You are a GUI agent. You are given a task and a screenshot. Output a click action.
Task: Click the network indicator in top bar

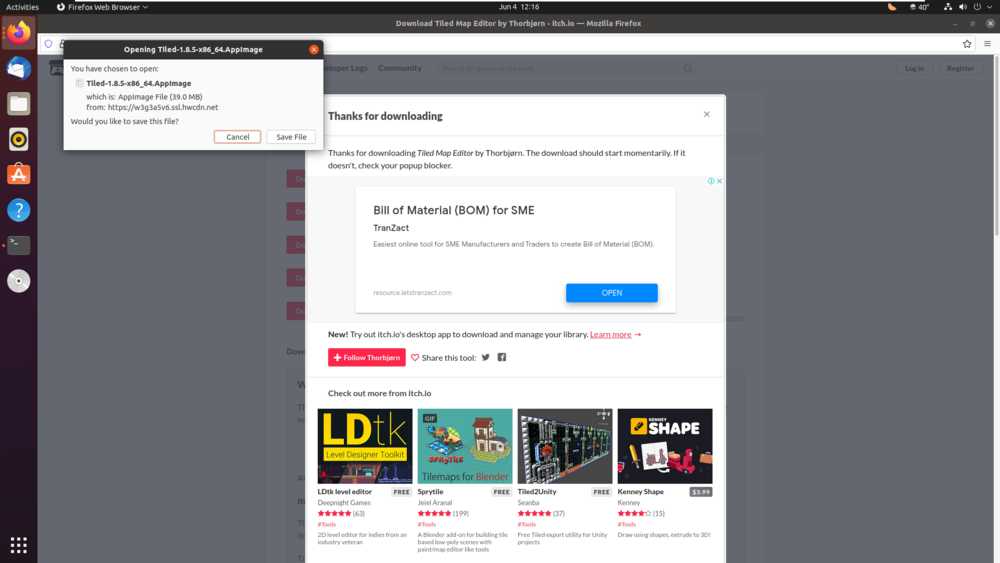point(948,7)
